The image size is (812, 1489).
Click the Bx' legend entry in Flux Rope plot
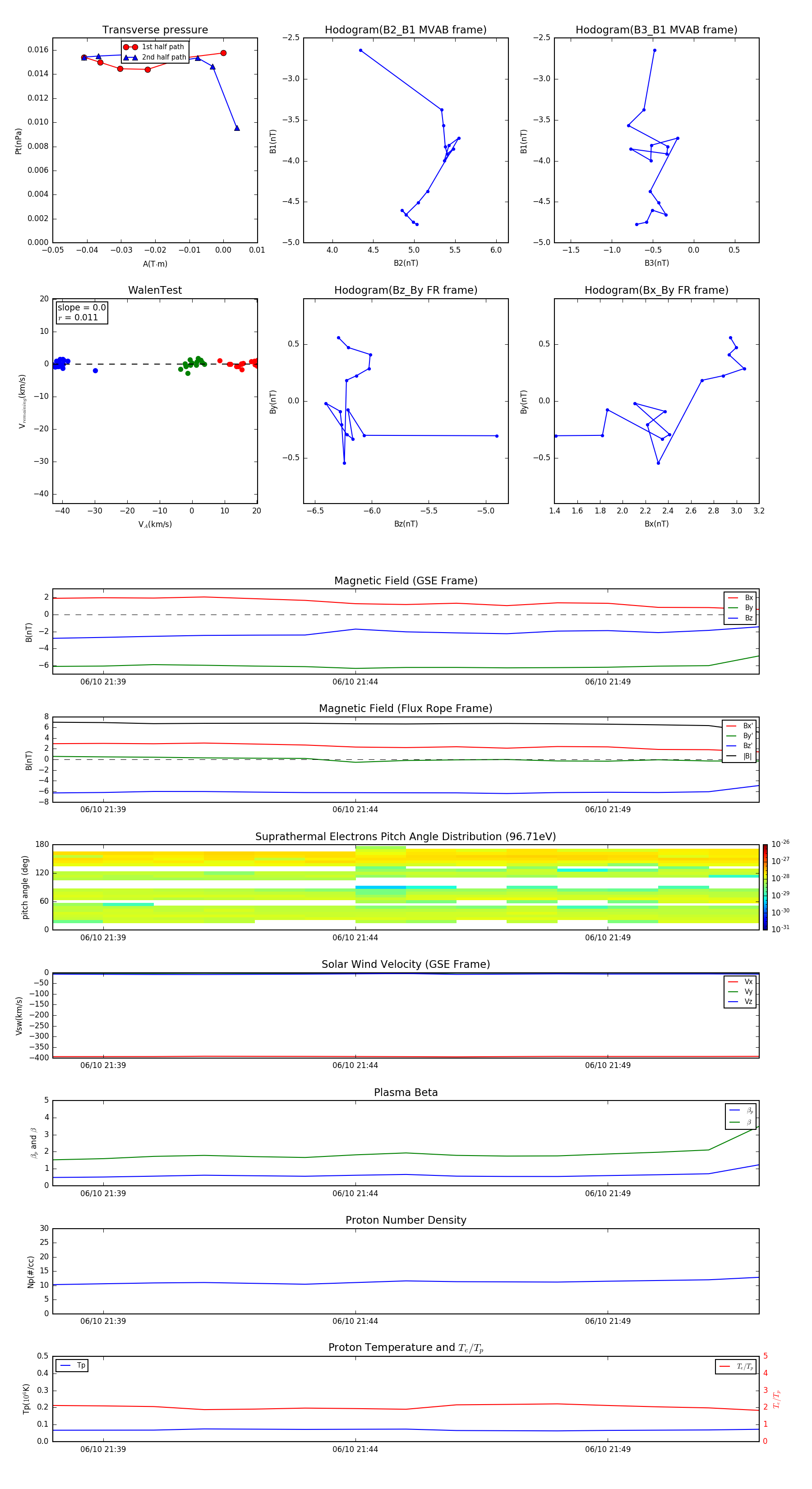[739, 726]
